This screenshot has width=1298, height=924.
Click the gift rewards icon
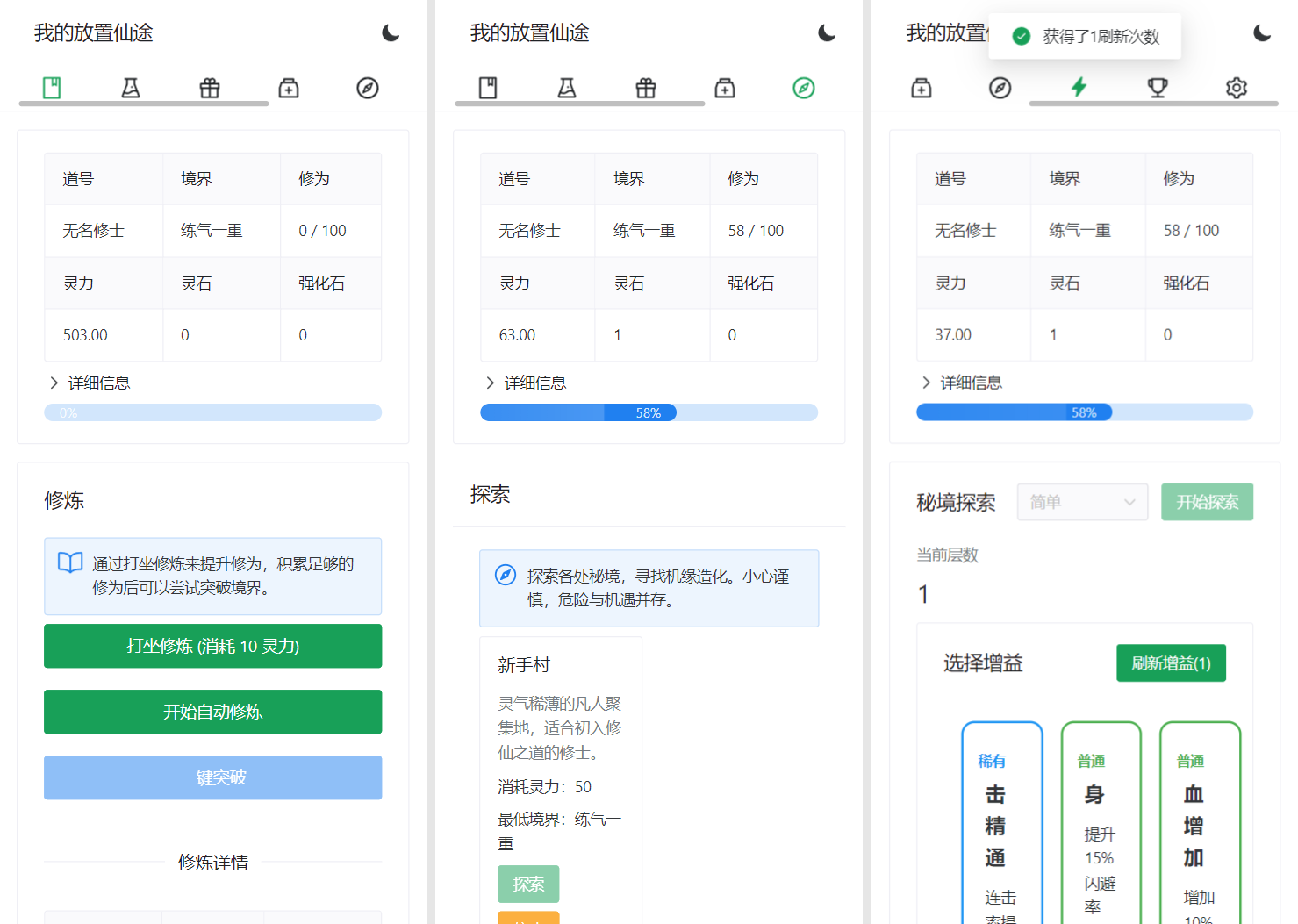tap(209, 87)
